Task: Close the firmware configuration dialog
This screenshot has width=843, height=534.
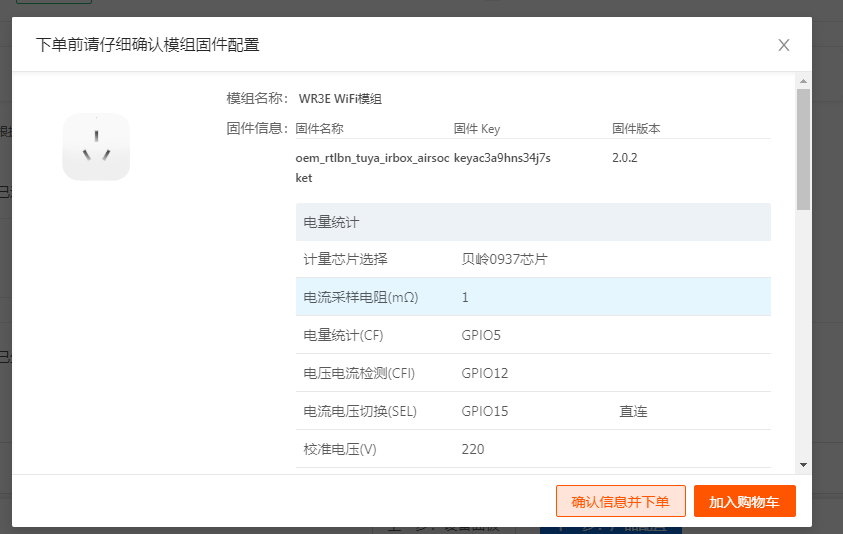Action: pyautogui.click(x=784, y=45)
